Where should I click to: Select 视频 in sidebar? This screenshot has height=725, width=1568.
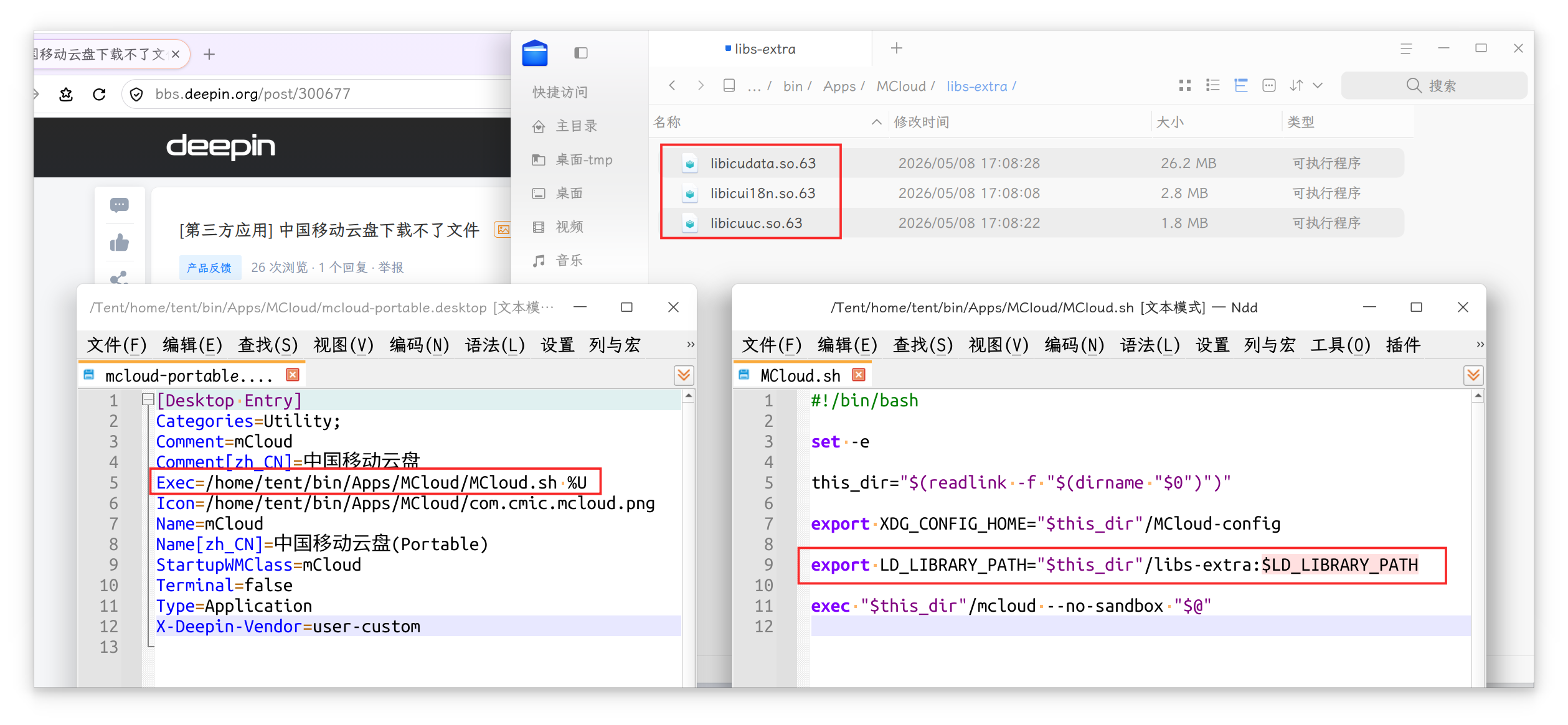[x=569, y=227]
